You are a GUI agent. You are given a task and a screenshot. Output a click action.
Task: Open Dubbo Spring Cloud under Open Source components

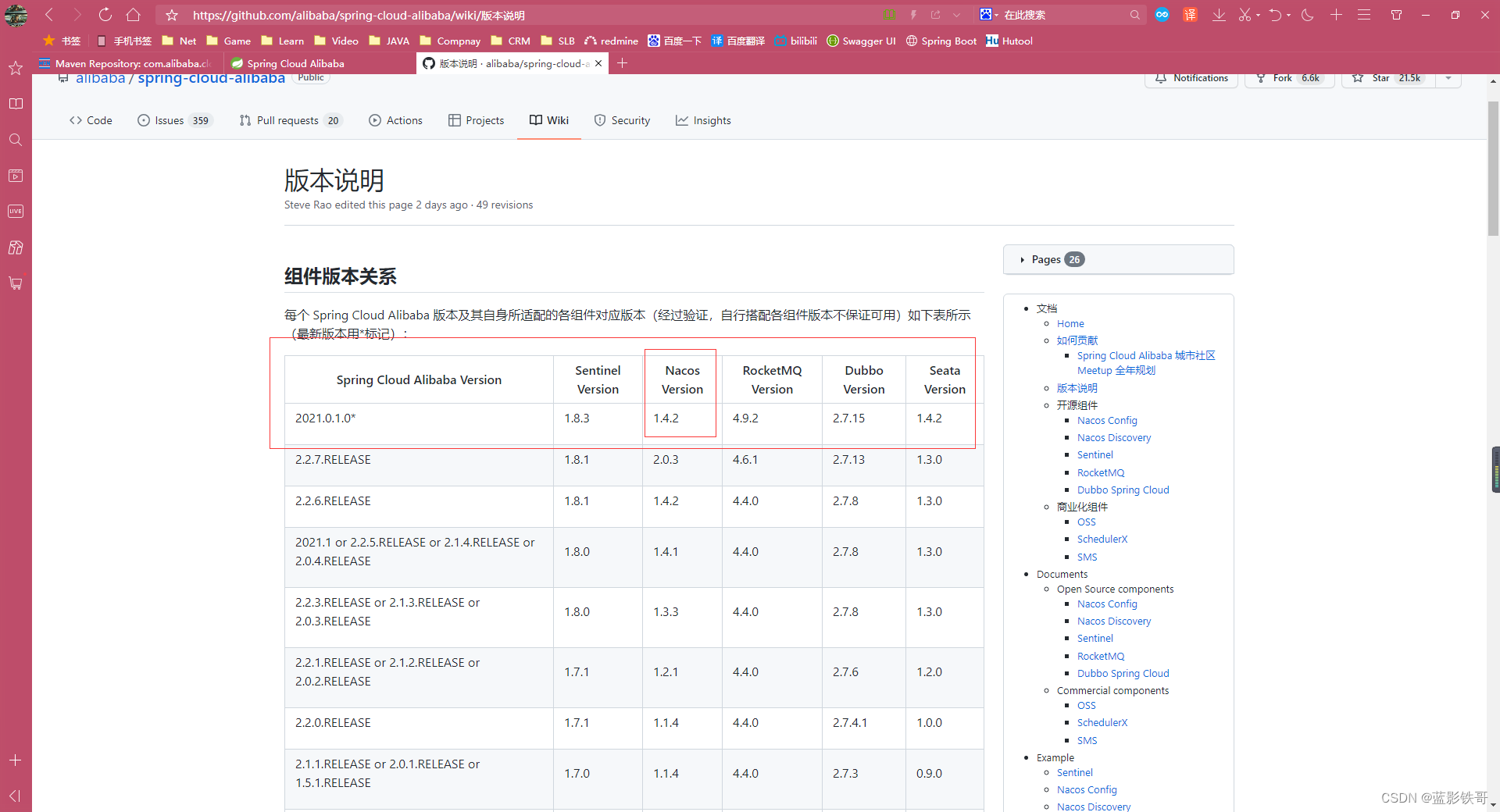[x=1123, y=673]
